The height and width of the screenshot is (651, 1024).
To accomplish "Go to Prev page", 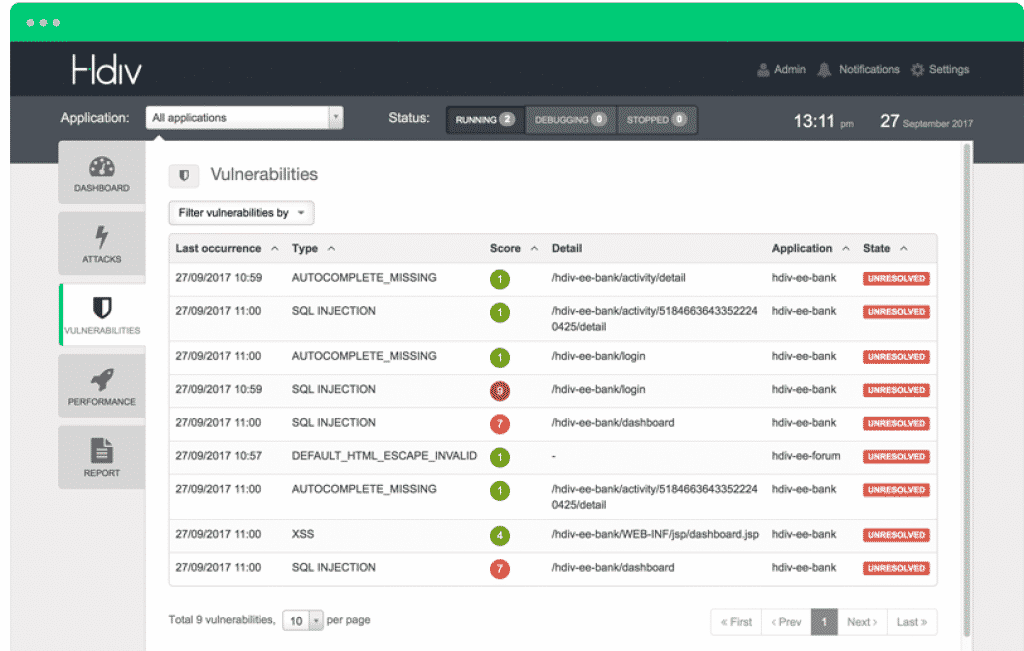I will pyautogui.click(x=786, y=622).
